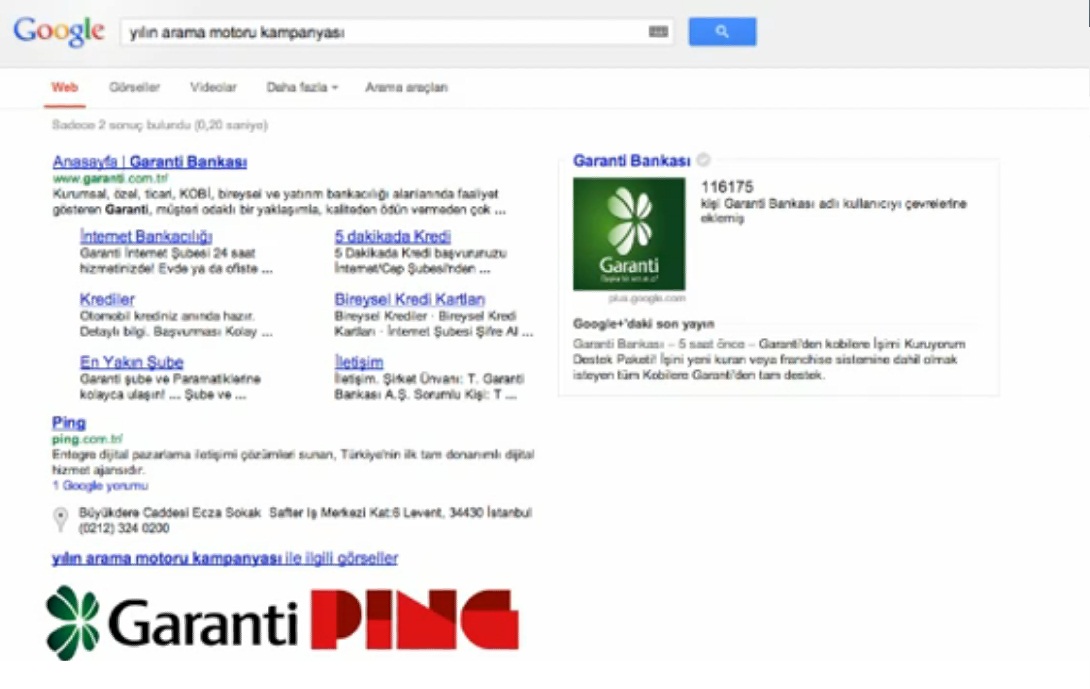Switch to the Videolar tab

(x=213, y=87)
